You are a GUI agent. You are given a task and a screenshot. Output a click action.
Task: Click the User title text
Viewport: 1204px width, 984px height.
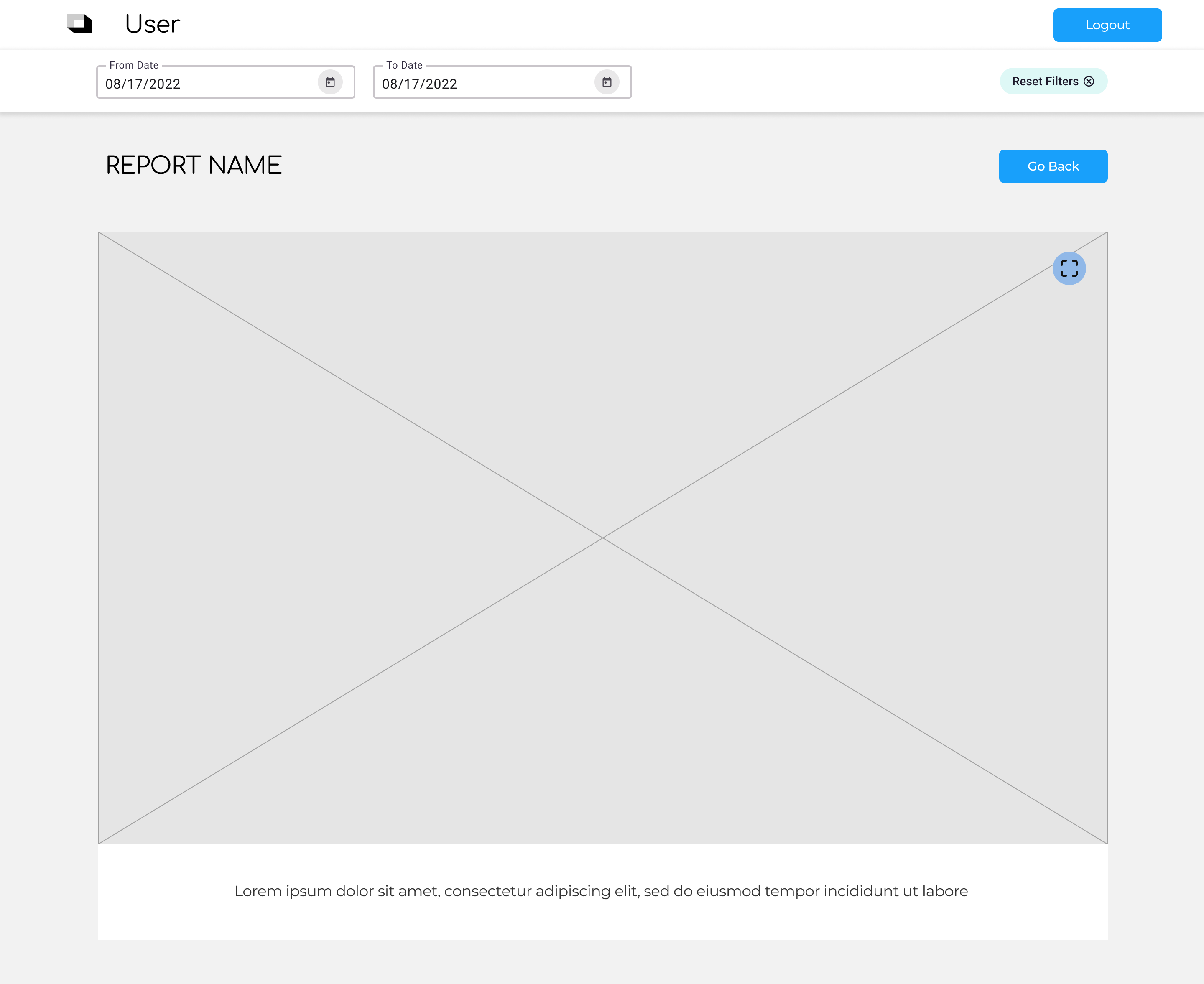pos(153,24)
